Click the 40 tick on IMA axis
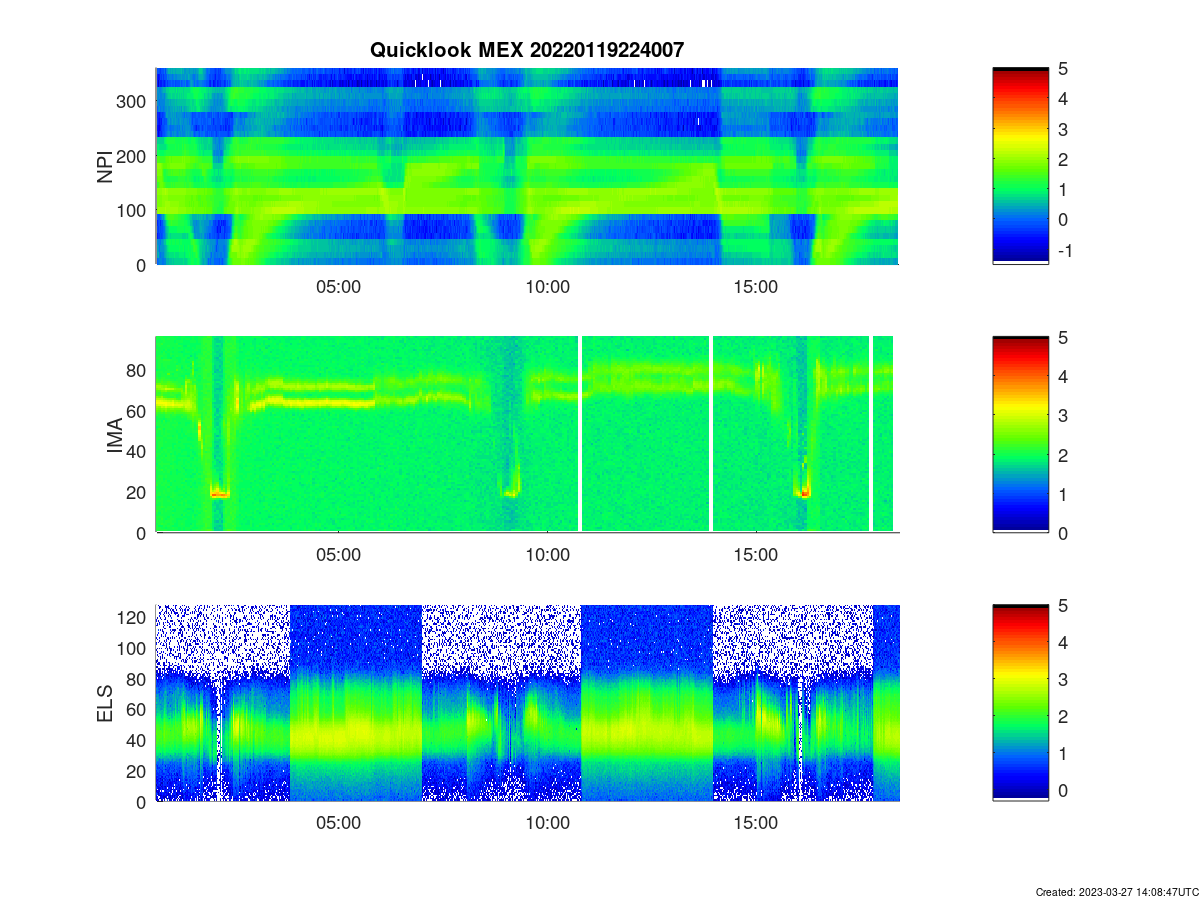The width and height of the screenshot is (1200, 900). point(138,451)
